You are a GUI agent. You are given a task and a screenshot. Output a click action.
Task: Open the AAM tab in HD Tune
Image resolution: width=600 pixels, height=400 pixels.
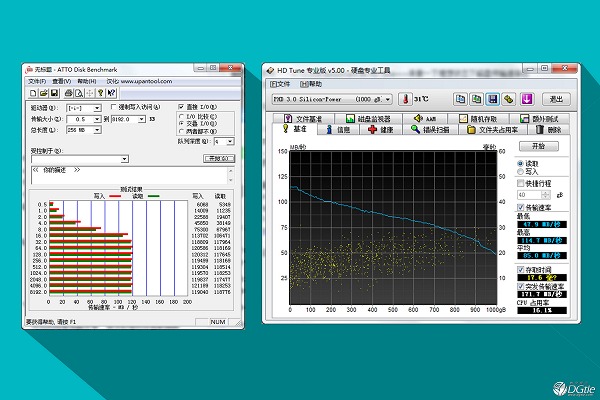tap(425, 119)
